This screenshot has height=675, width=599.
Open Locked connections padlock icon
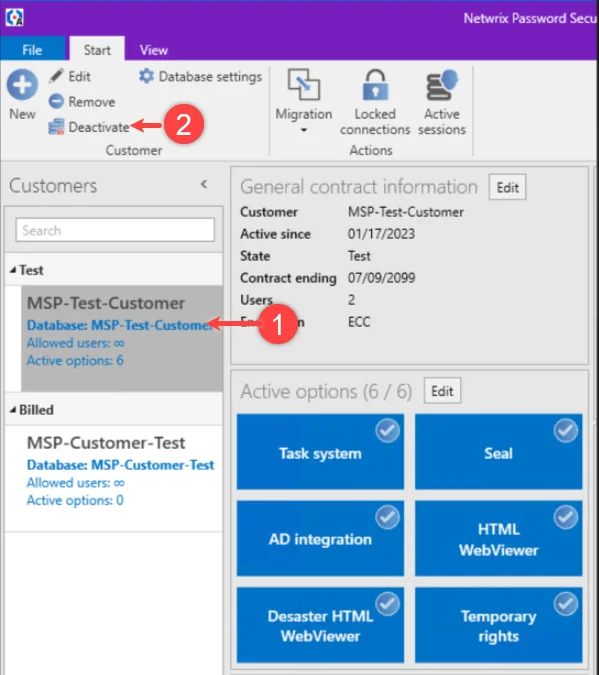[375, 84]
